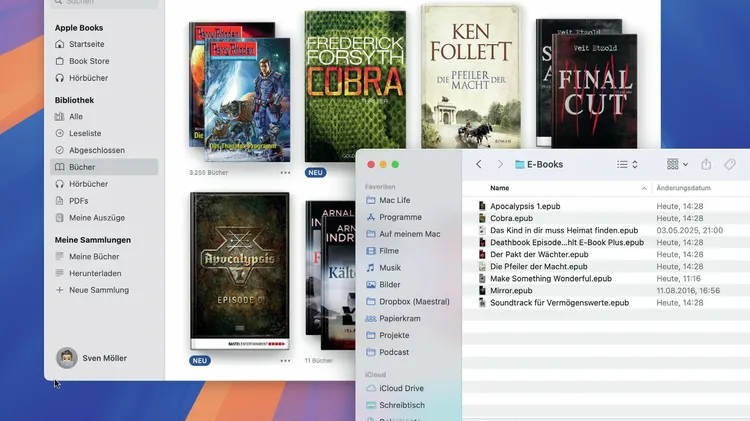Open the Meine Bücher collection

94,256
